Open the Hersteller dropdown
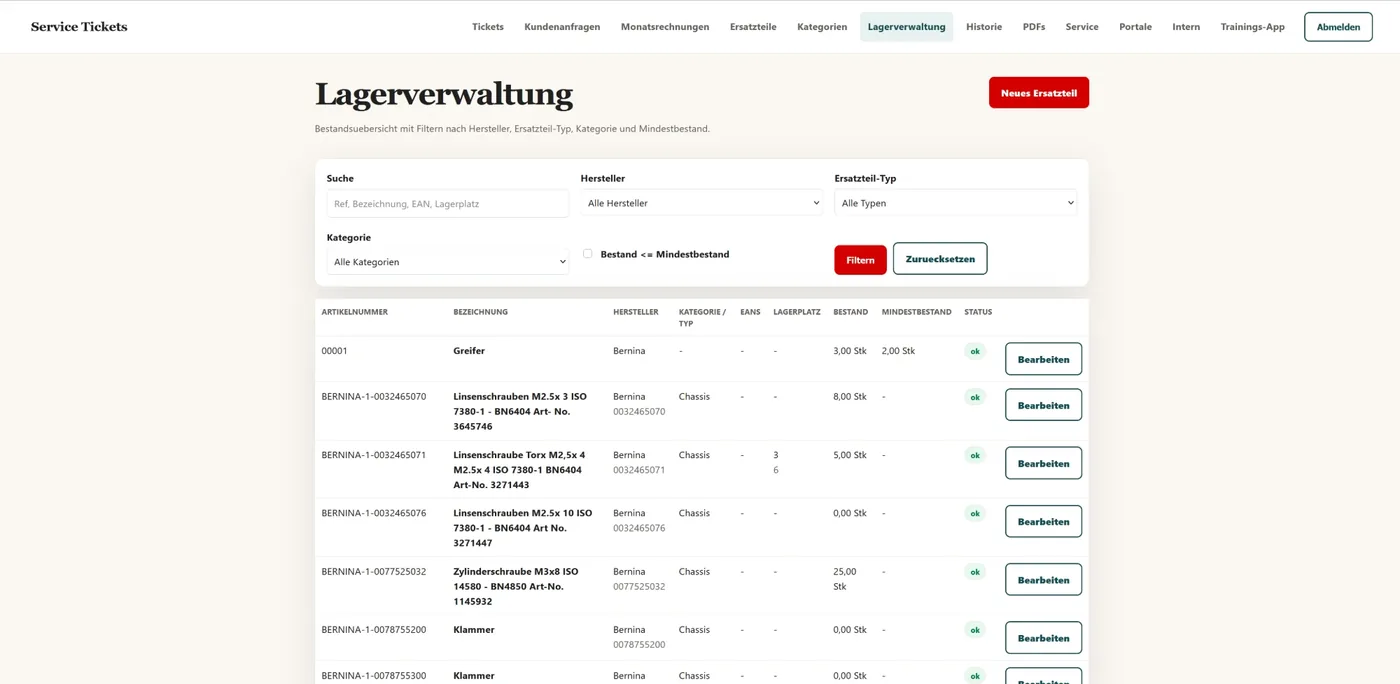 702,203
